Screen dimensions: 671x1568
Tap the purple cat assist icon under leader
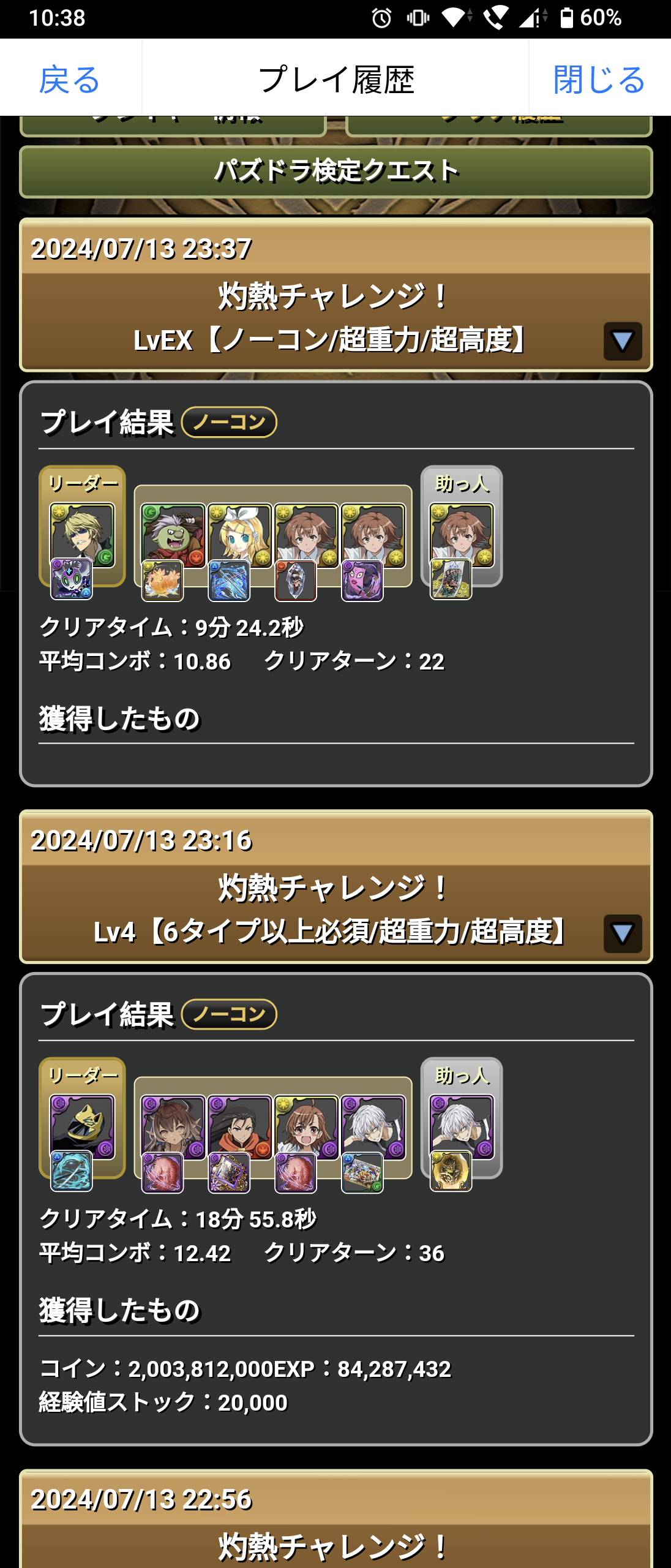(x=71, y=579)
